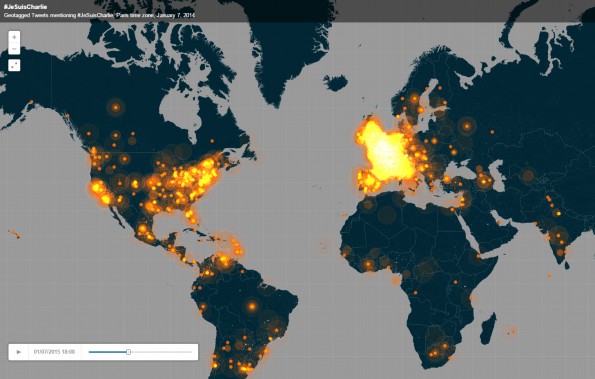Grab the timeline slider handle
The height and width of the screenshot is (379, 595).
pyautogui.click(x=129, y=352)
